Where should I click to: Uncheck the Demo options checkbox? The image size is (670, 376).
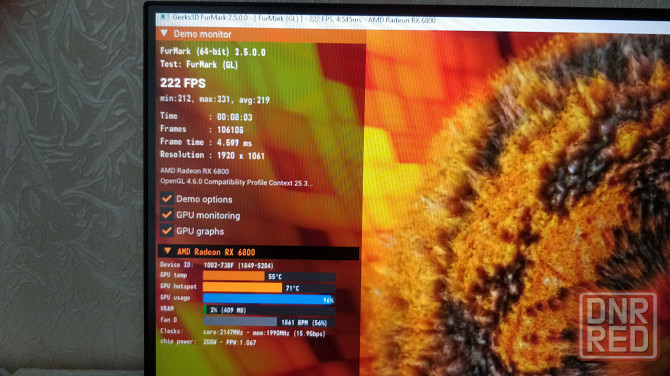pos(167,199)
